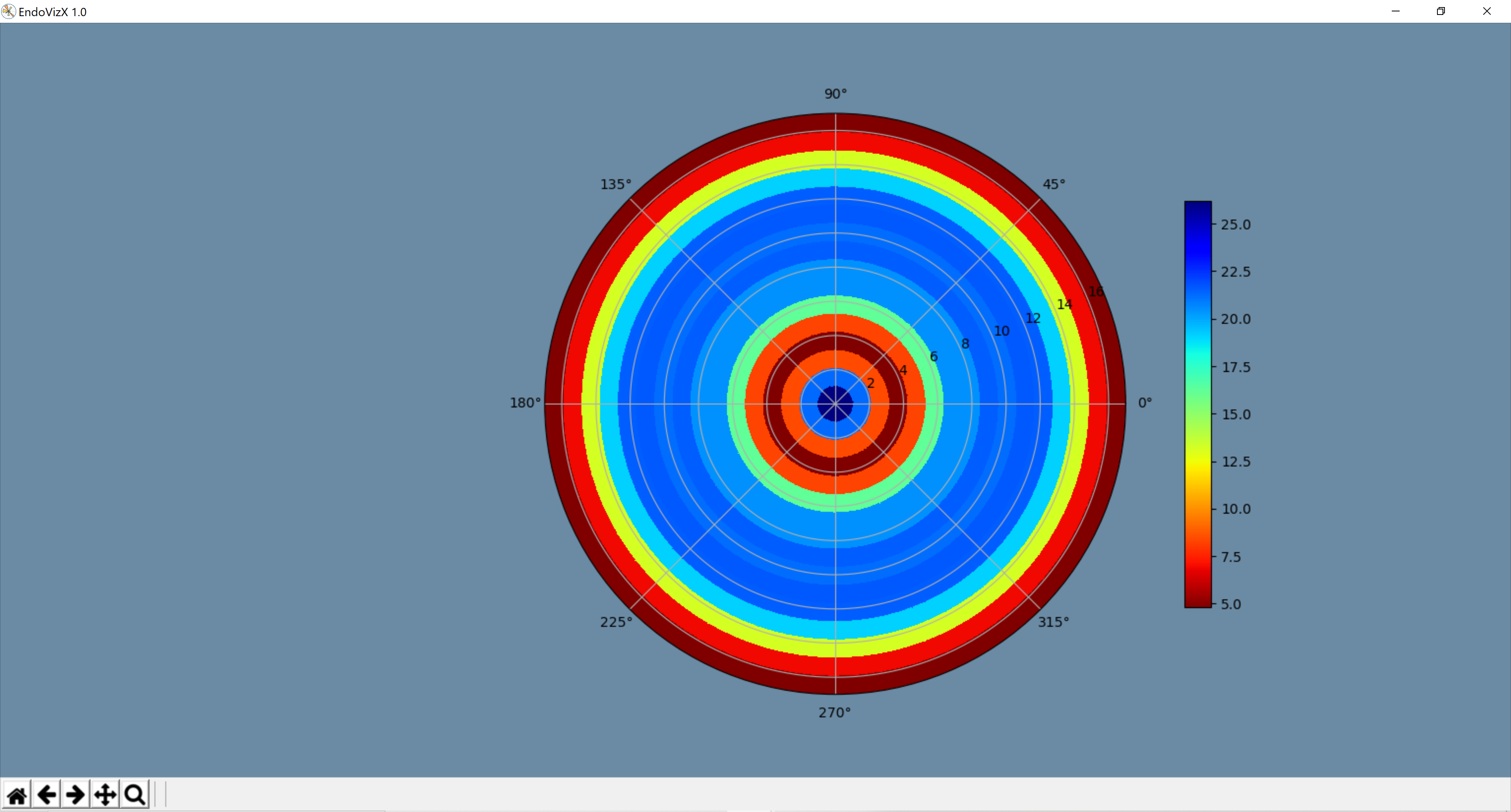Click the 5.0 colorbar tick label

coord(1230,604)
